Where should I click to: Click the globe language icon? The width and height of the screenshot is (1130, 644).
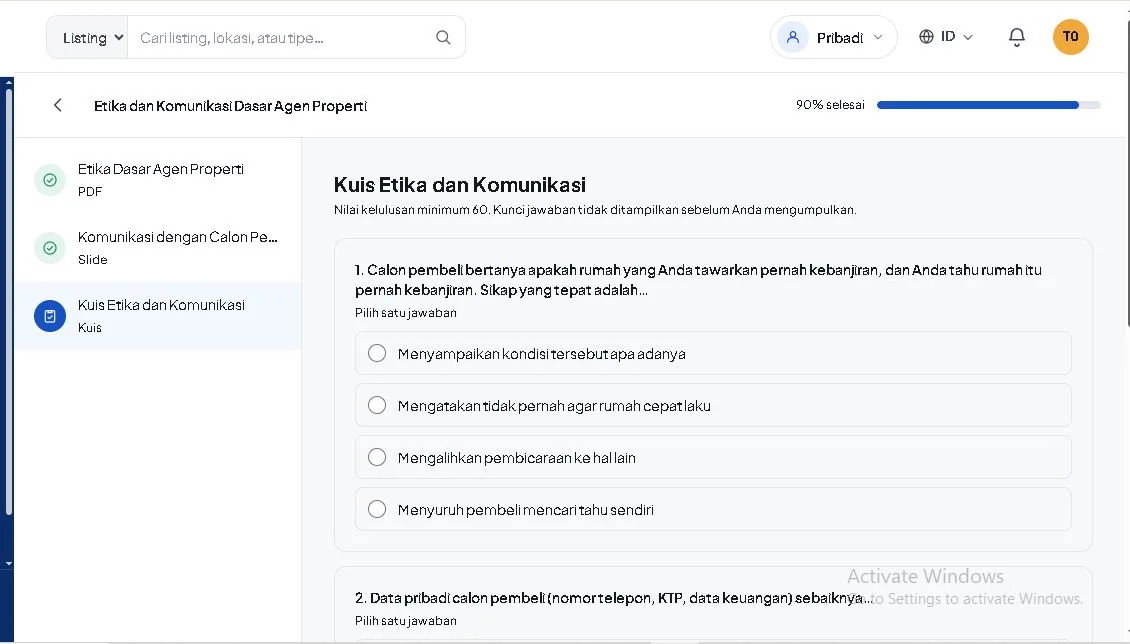pyautogui.click(x=926, y=37)
